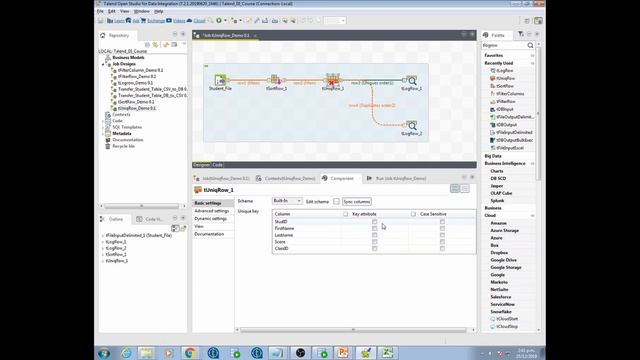The width and height of the screenshot is (640, 360).
Task: Choose tUniqRow in Recently Used palette
Action: (505, 78)
